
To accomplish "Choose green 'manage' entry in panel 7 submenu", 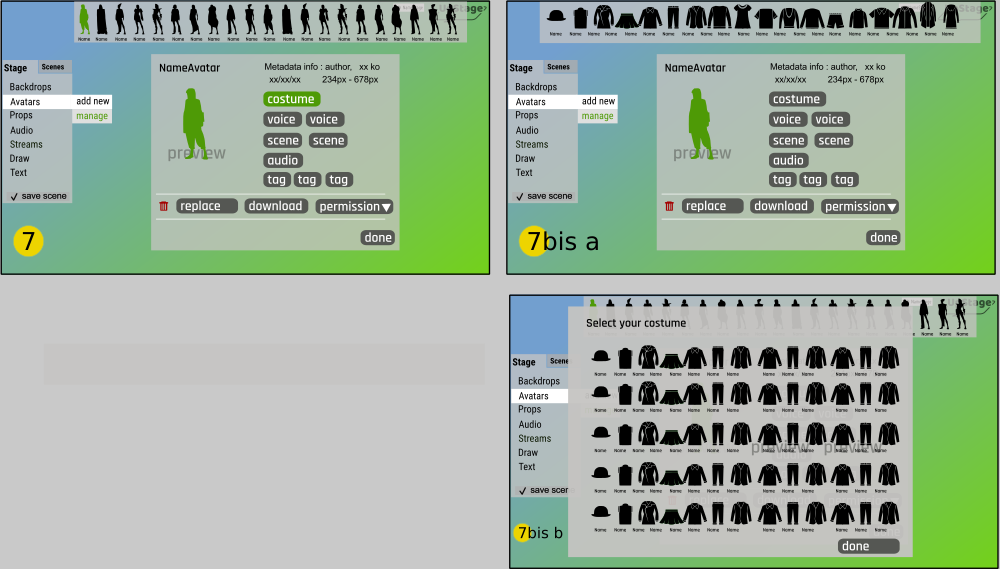I will [x=92, y=116].
